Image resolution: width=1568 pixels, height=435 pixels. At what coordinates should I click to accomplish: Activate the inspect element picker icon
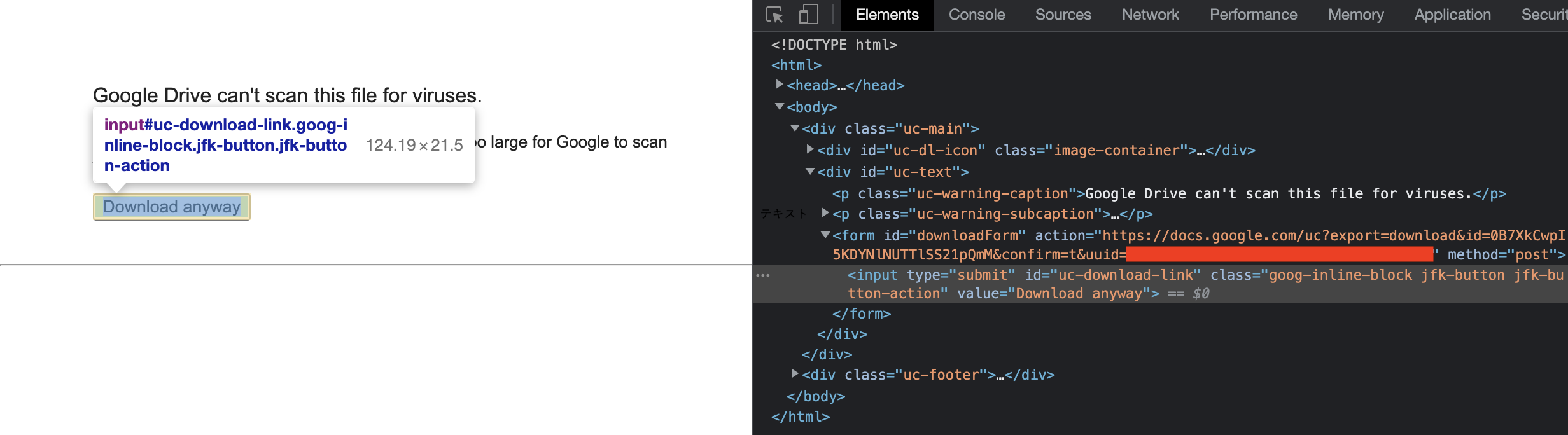click(x=774, y=15)
